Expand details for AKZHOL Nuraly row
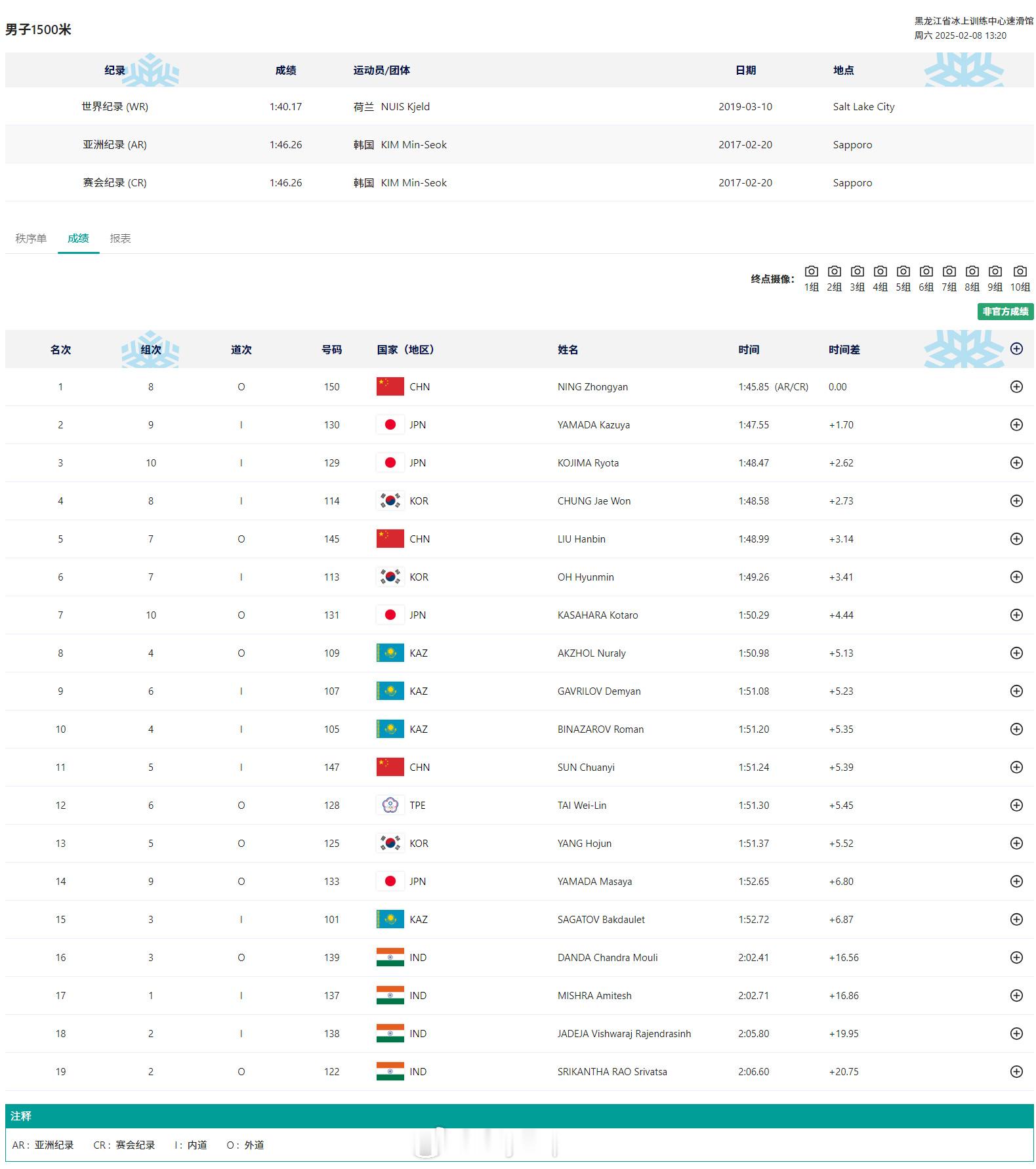 tap(1016, 653)
